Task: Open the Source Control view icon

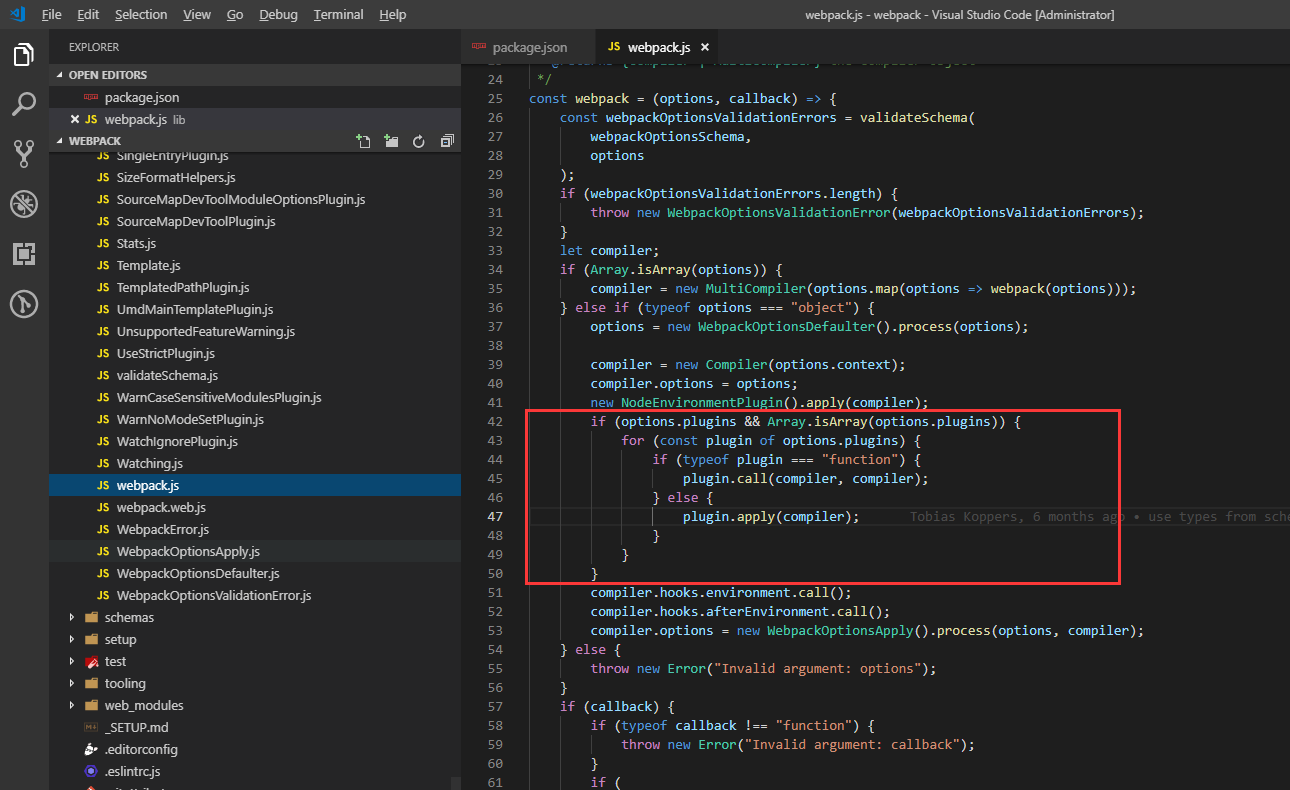Action: [x=24, y=153]
